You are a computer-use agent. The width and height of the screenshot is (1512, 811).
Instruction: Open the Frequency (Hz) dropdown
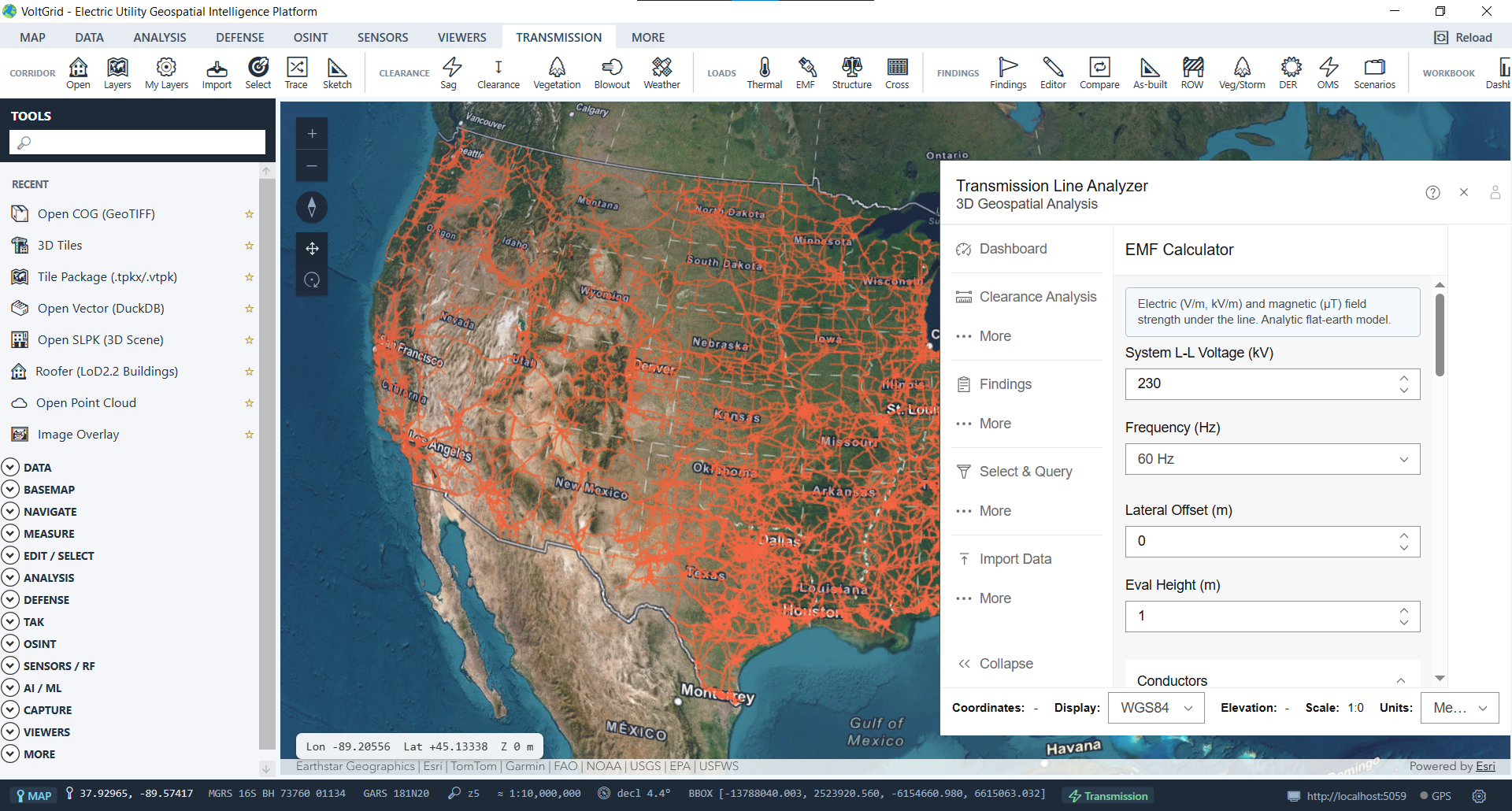[x=1272, y=459]
